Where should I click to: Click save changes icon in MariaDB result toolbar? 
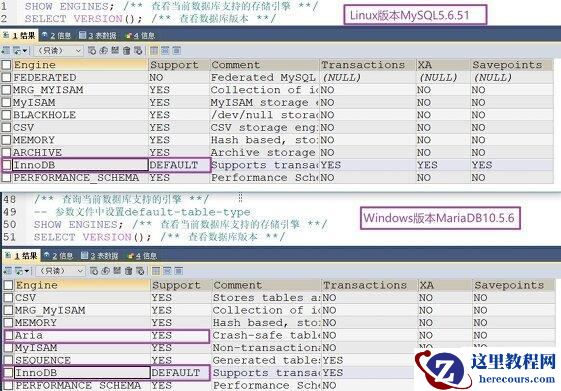pyautogui.click(x=117, y=271)
